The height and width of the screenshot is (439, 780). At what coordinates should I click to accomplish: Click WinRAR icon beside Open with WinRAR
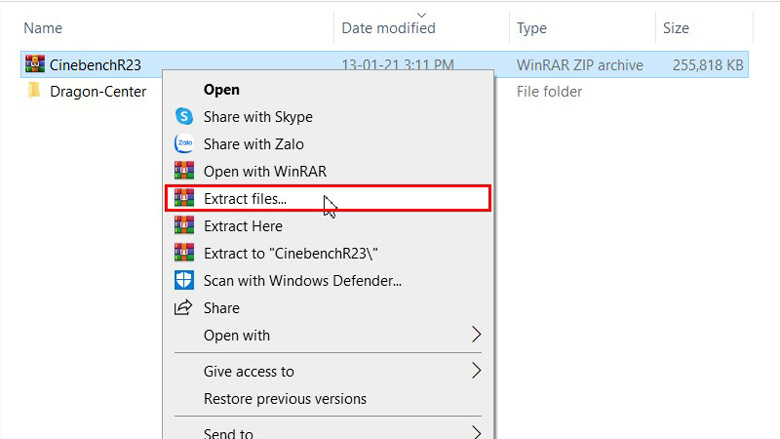(184, 171)
